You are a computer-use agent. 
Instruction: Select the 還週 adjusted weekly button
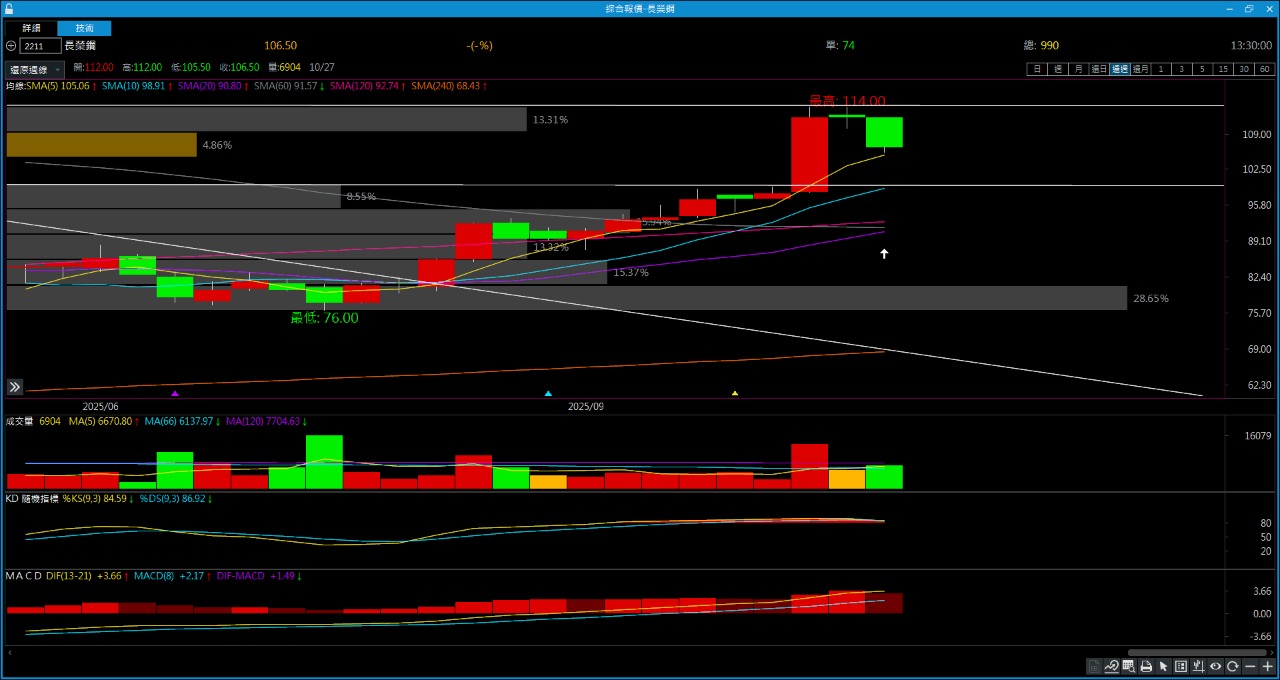pos(1119,69)
